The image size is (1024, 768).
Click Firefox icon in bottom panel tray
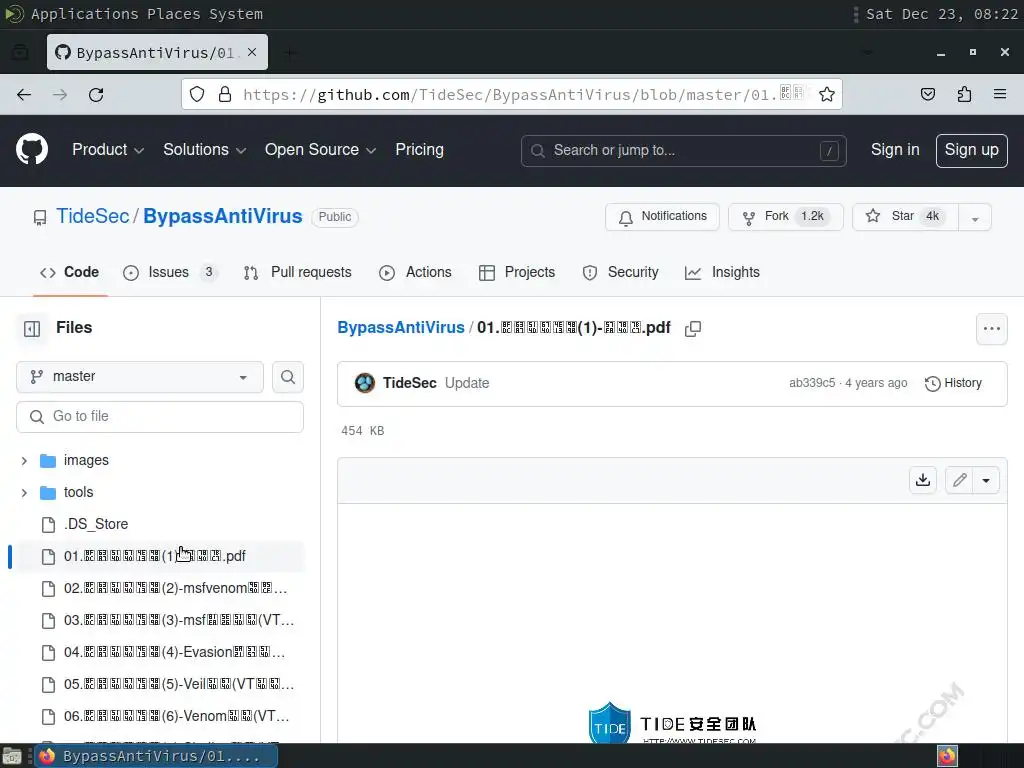(x=948, y=756)
